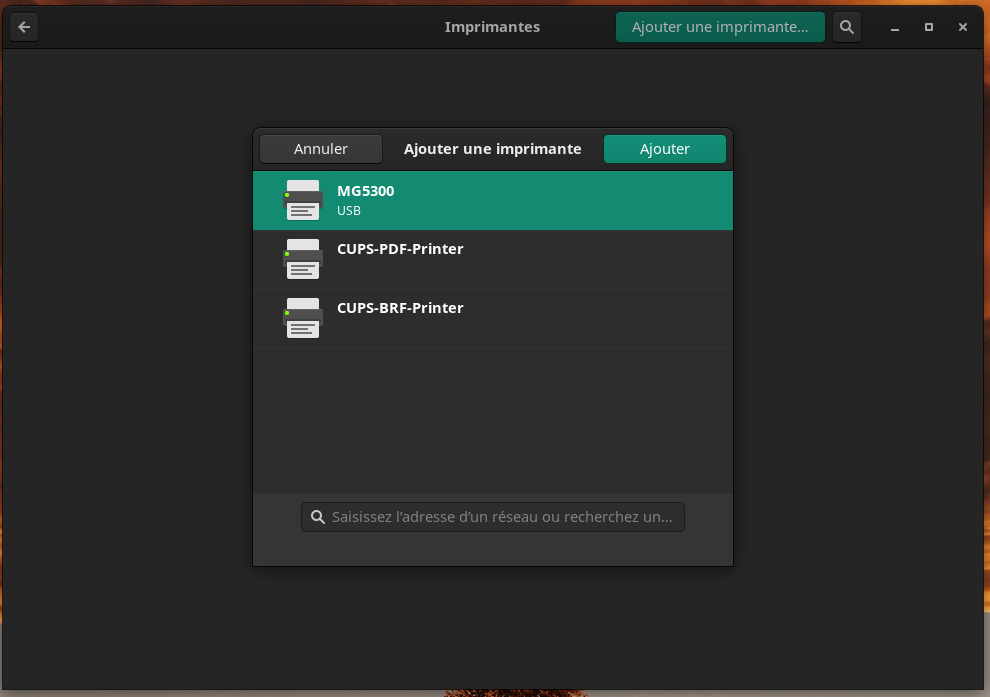Maximize the Imprimantes window
The height and width of the screenshot is (697, 990).
[929, 27]
